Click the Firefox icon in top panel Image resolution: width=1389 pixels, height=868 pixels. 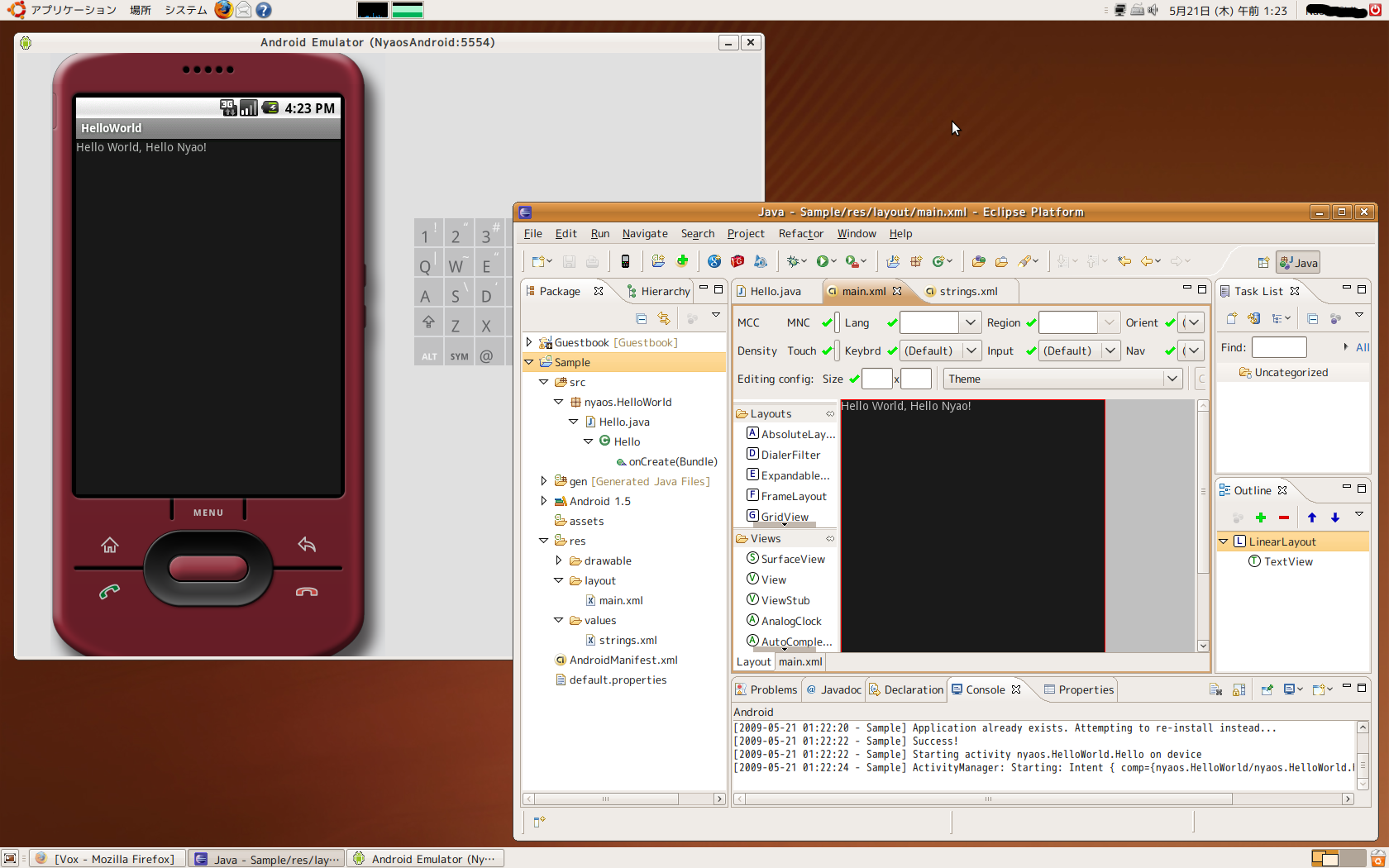tap(223, 10)
